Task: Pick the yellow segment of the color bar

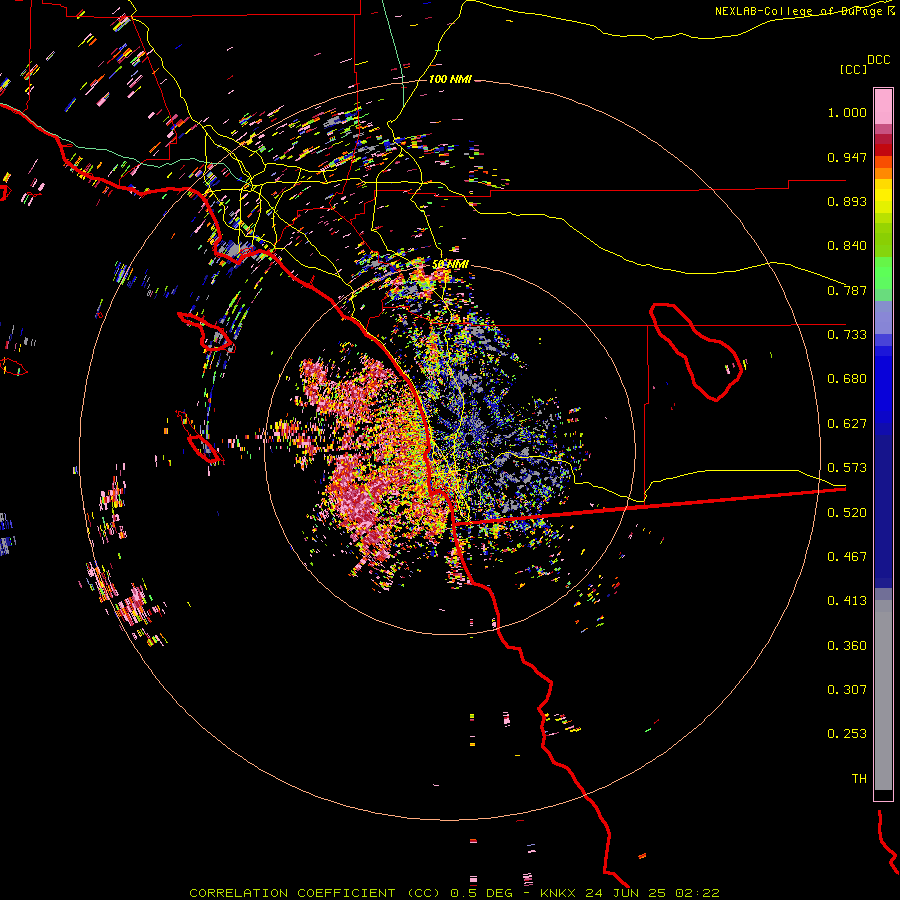Action: coord(883,196)
